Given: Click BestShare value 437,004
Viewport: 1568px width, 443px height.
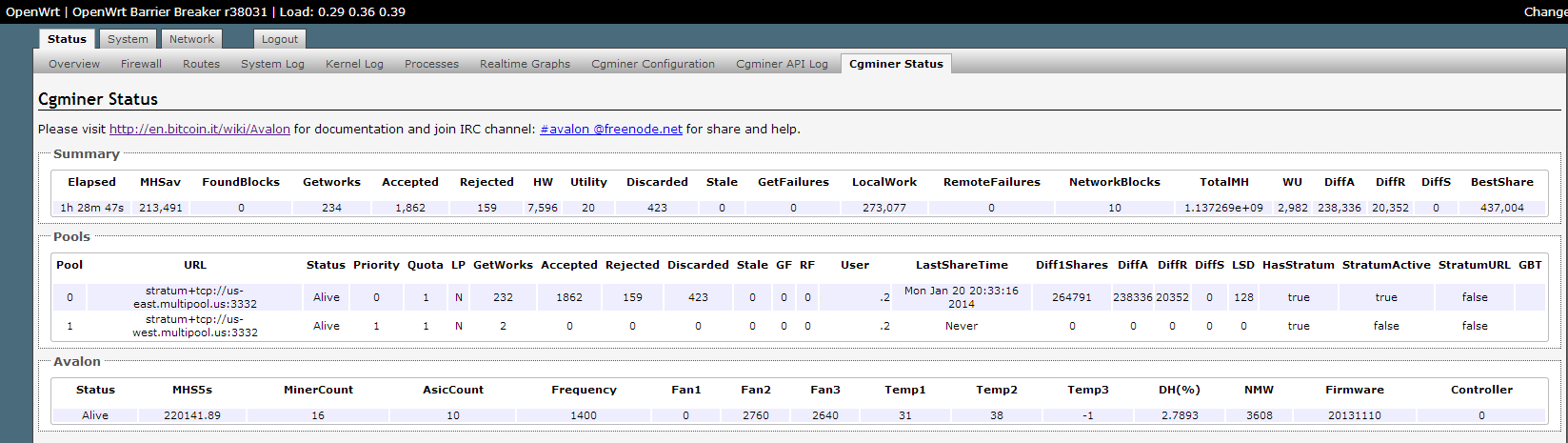Looking at the screenshot, I should coord(1501,208).
